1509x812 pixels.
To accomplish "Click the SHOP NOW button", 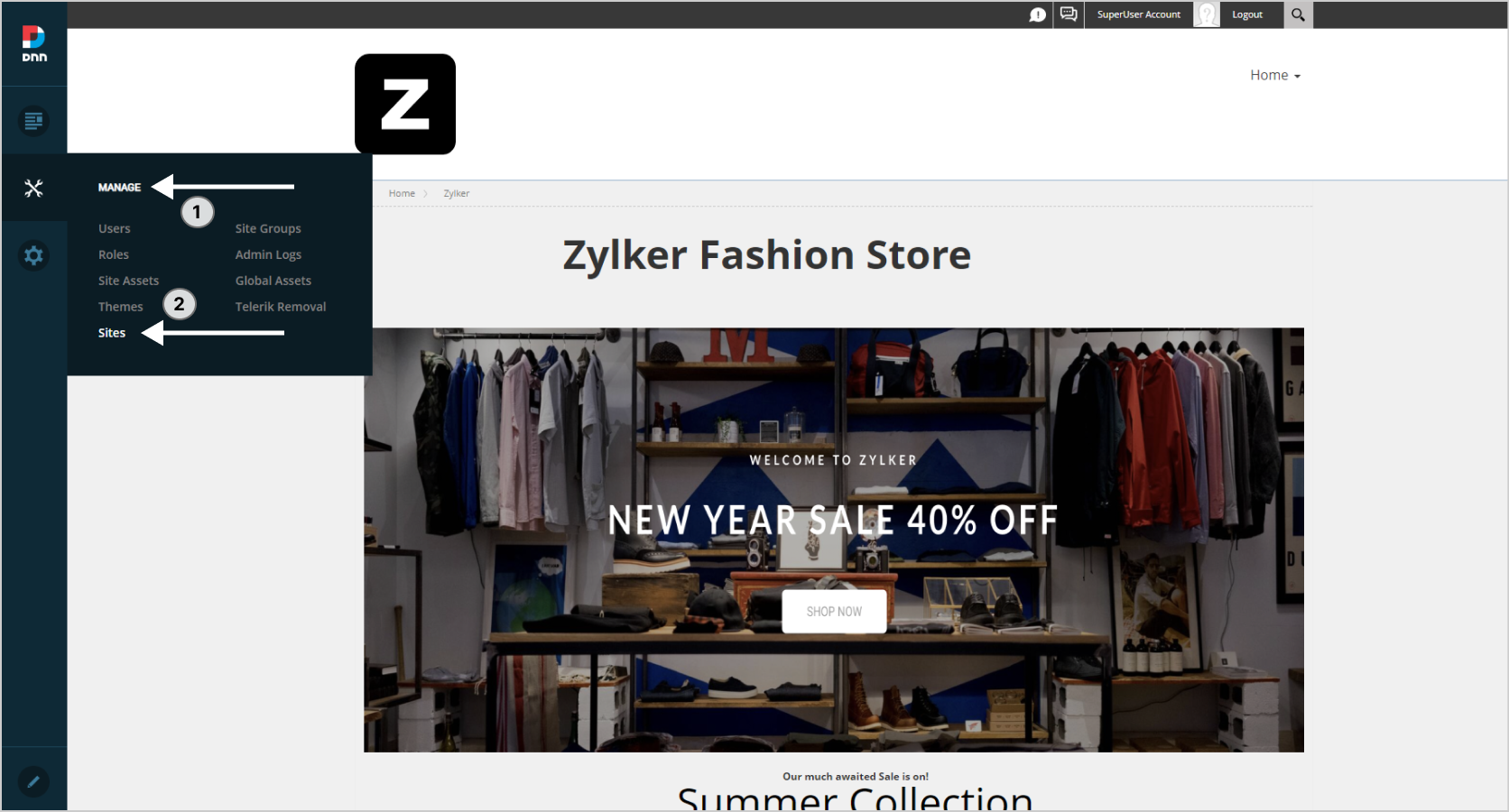I will tap(834, 612).
